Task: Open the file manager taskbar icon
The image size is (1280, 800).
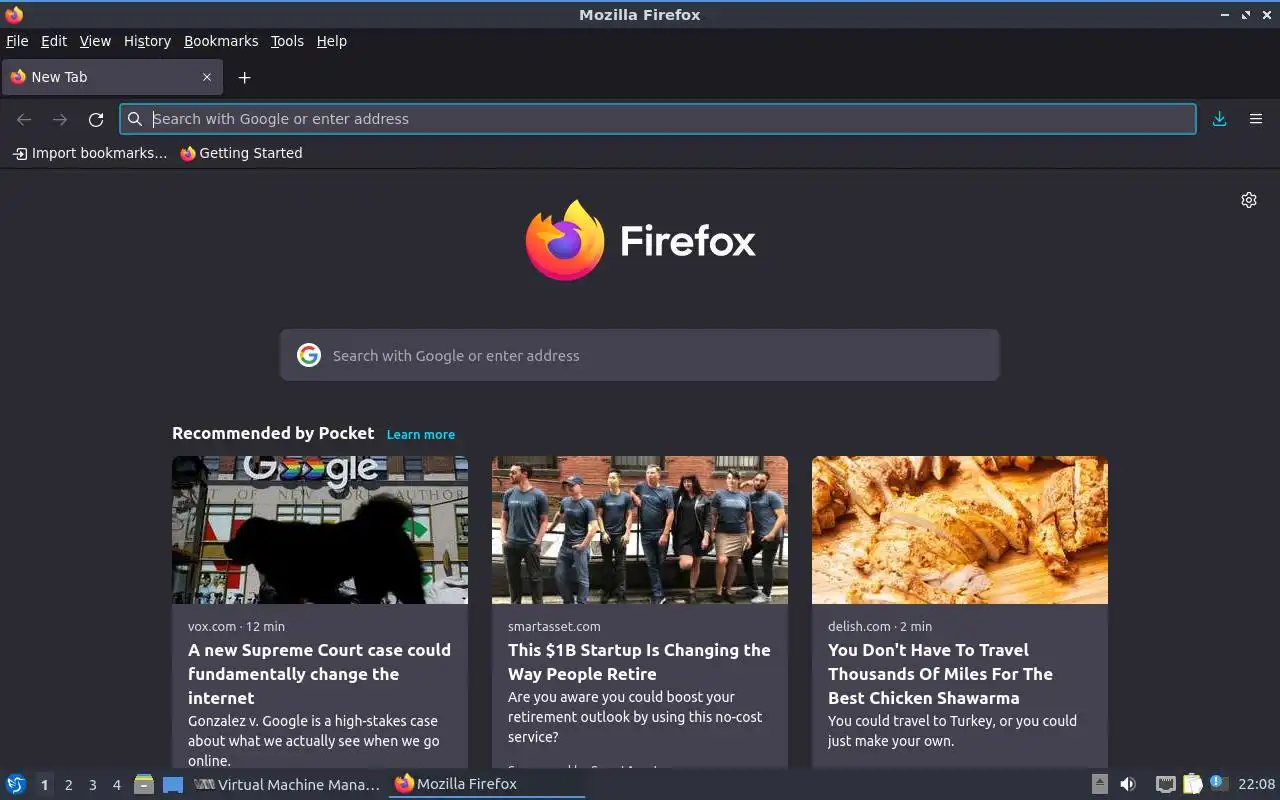Action: pos(144,784)
